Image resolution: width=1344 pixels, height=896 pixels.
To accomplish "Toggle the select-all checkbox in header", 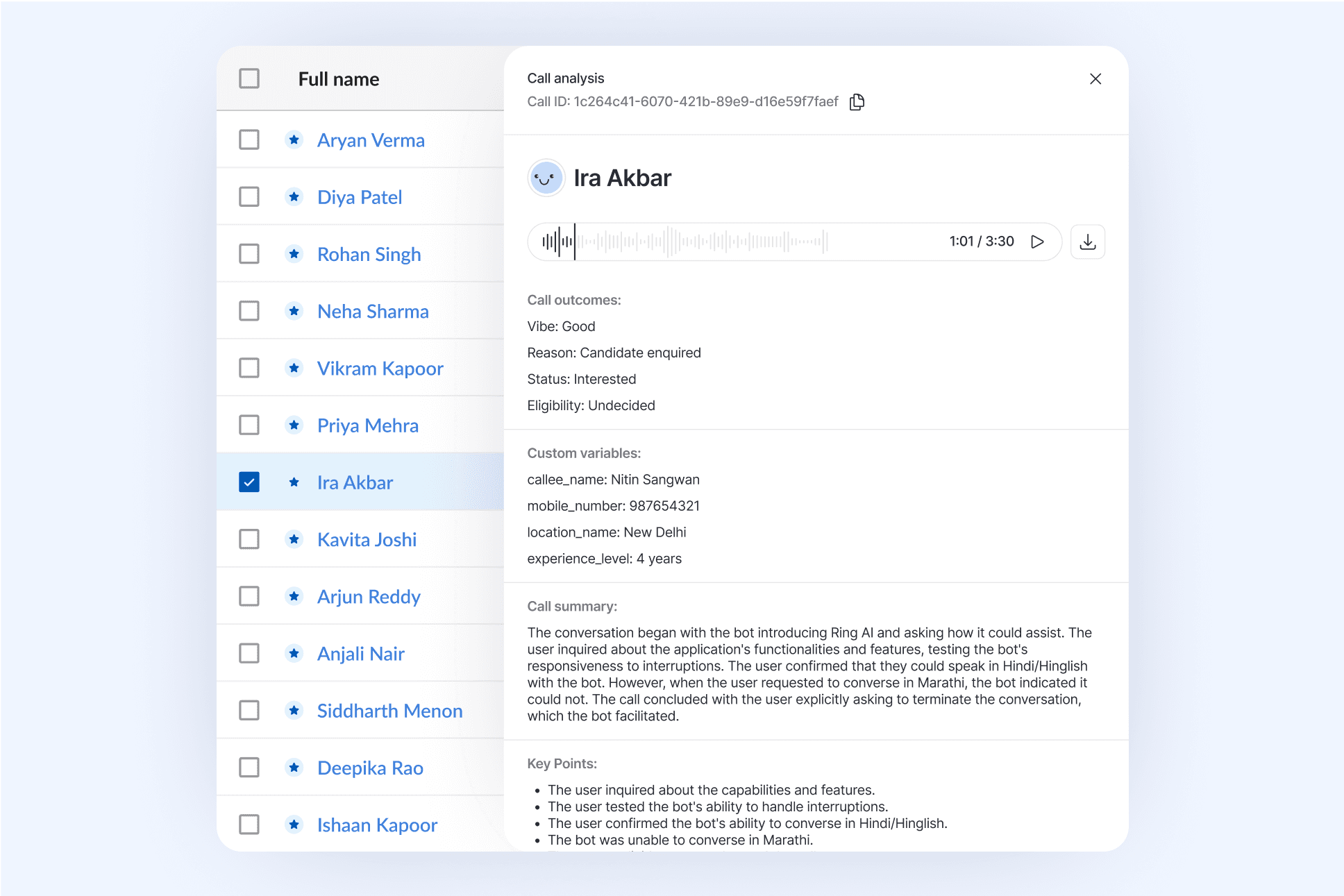I will [x=249, y=78].
